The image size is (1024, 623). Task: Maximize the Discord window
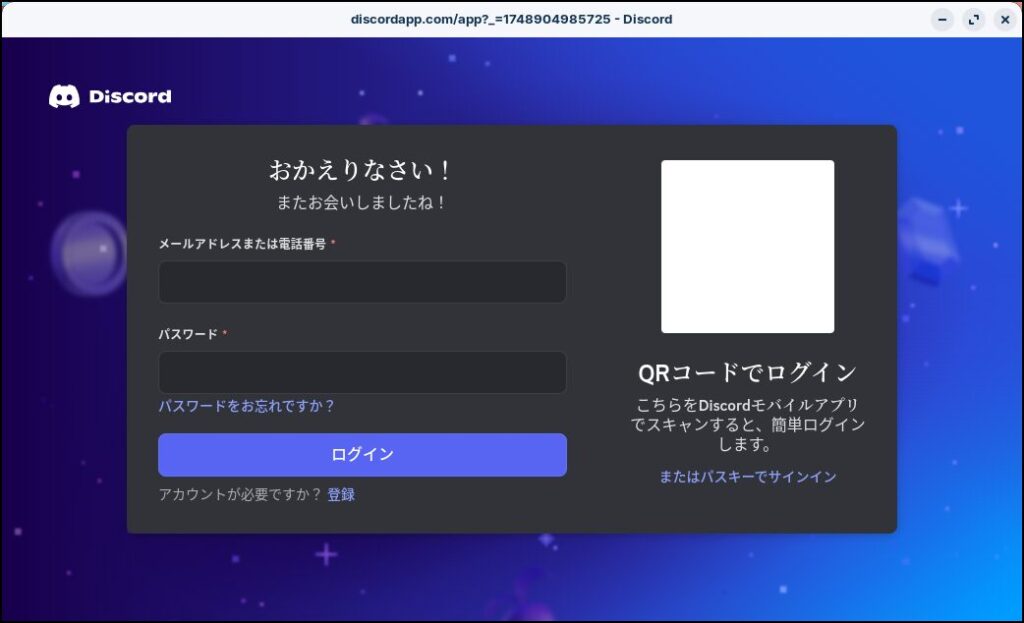[x=974, y=20]
